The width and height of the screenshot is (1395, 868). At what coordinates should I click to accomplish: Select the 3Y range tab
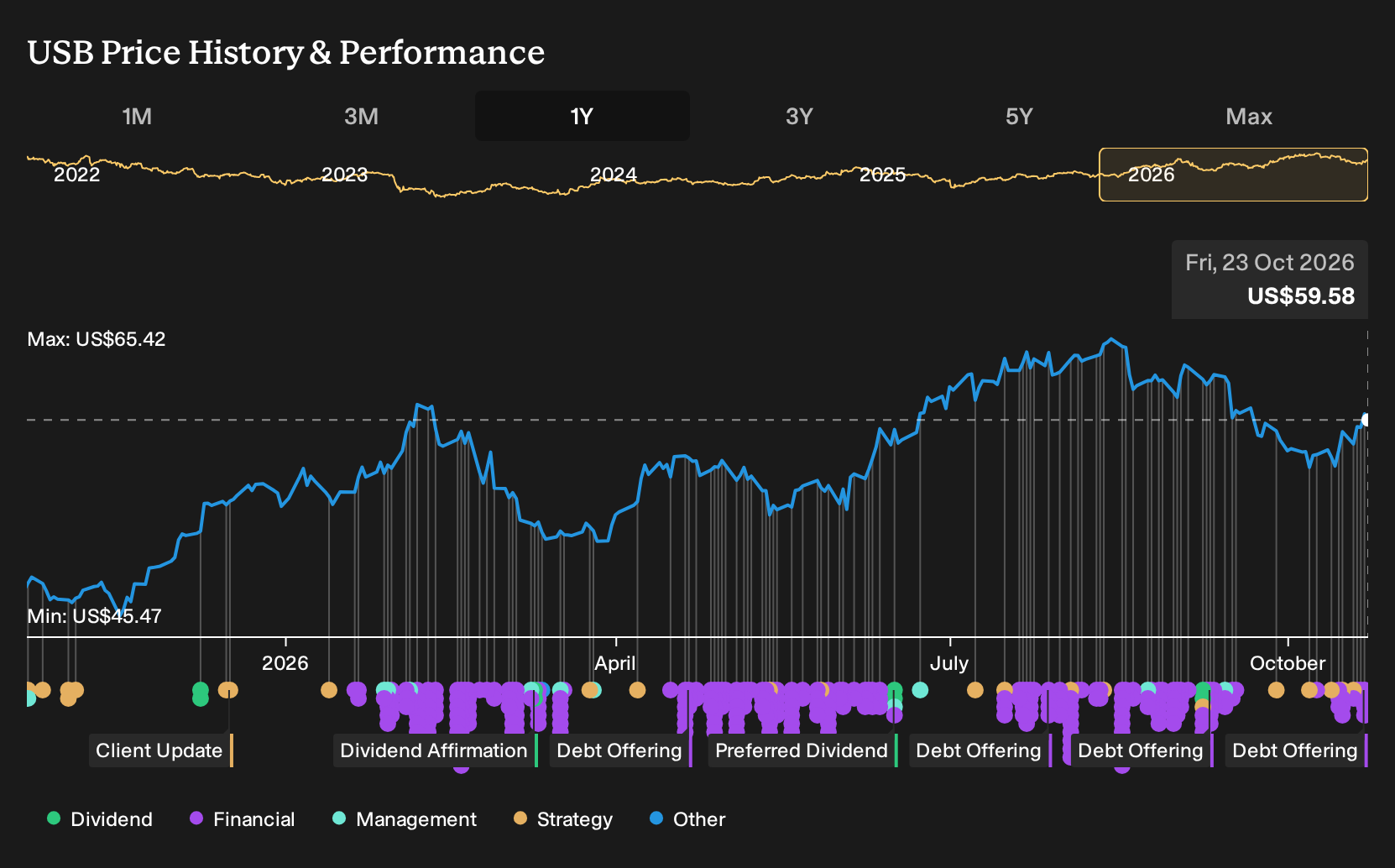799,116
